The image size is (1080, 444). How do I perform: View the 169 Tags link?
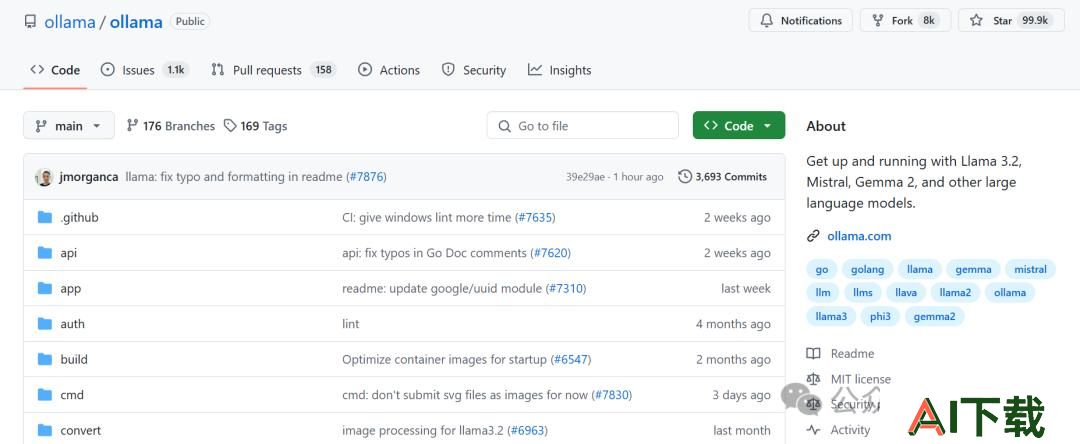pos(256,126)
